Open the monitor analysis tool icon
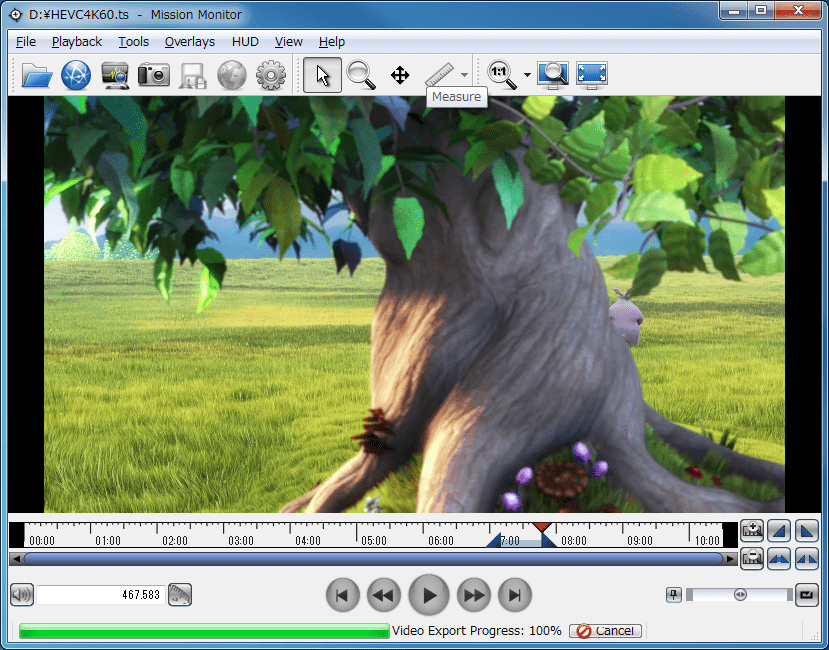Screen dimensions: 829x650 [x=115, y=75]
